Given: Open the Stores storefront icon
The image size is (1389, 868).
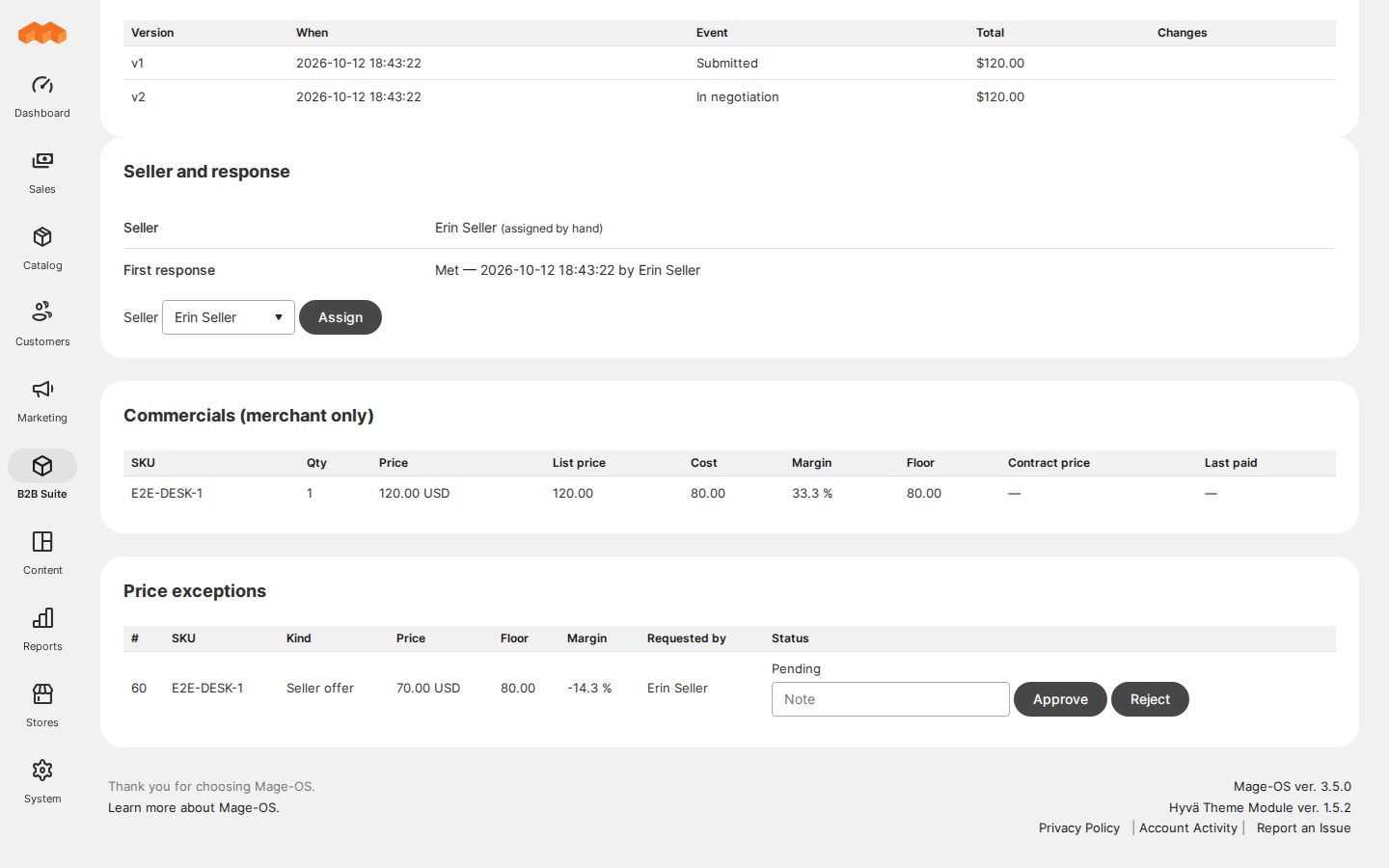Looking at the screenshot, I should [42, 694].
